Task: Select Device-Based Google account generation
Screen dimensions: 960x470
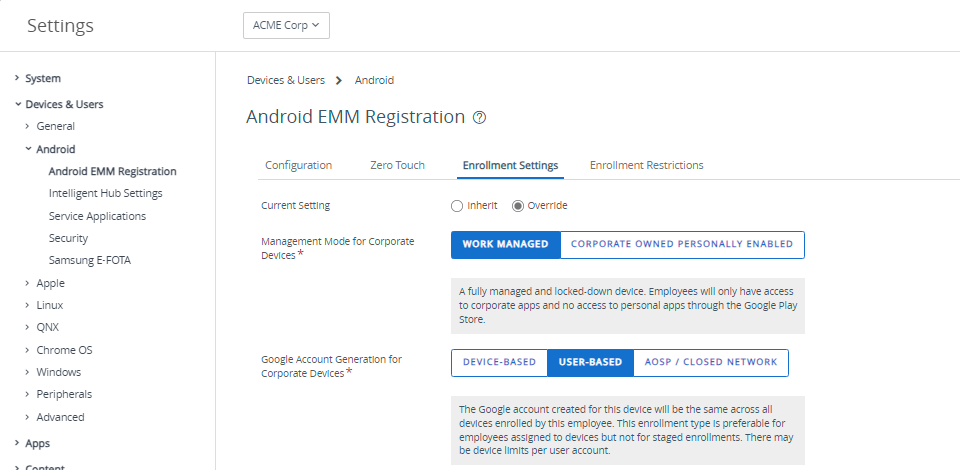Action: (499, 362)
